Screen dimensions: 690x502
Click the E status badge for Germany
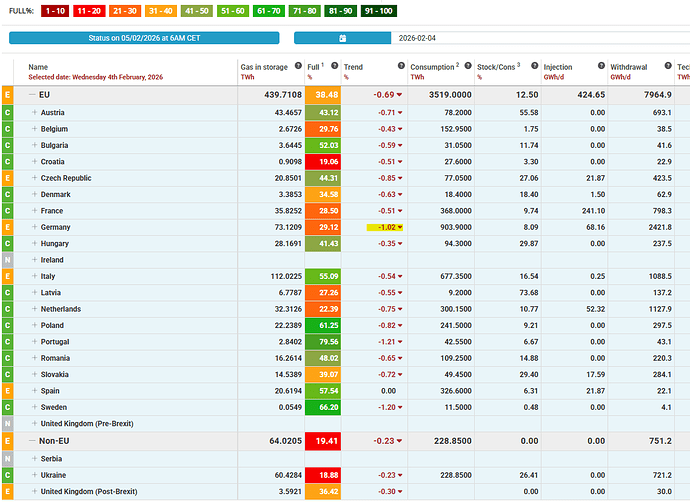pyautogui.click(x=8, y=227)
